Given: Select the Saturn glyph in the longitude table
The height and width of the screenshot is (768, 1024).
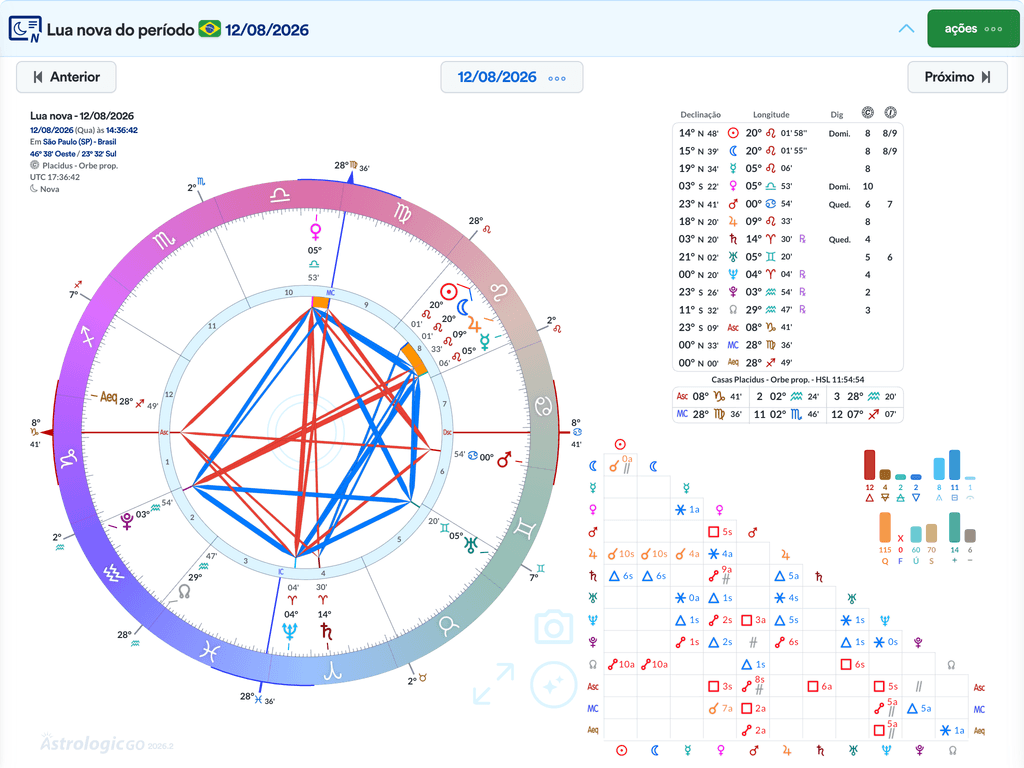Looking at the screenshot, I should pos(733,239).
